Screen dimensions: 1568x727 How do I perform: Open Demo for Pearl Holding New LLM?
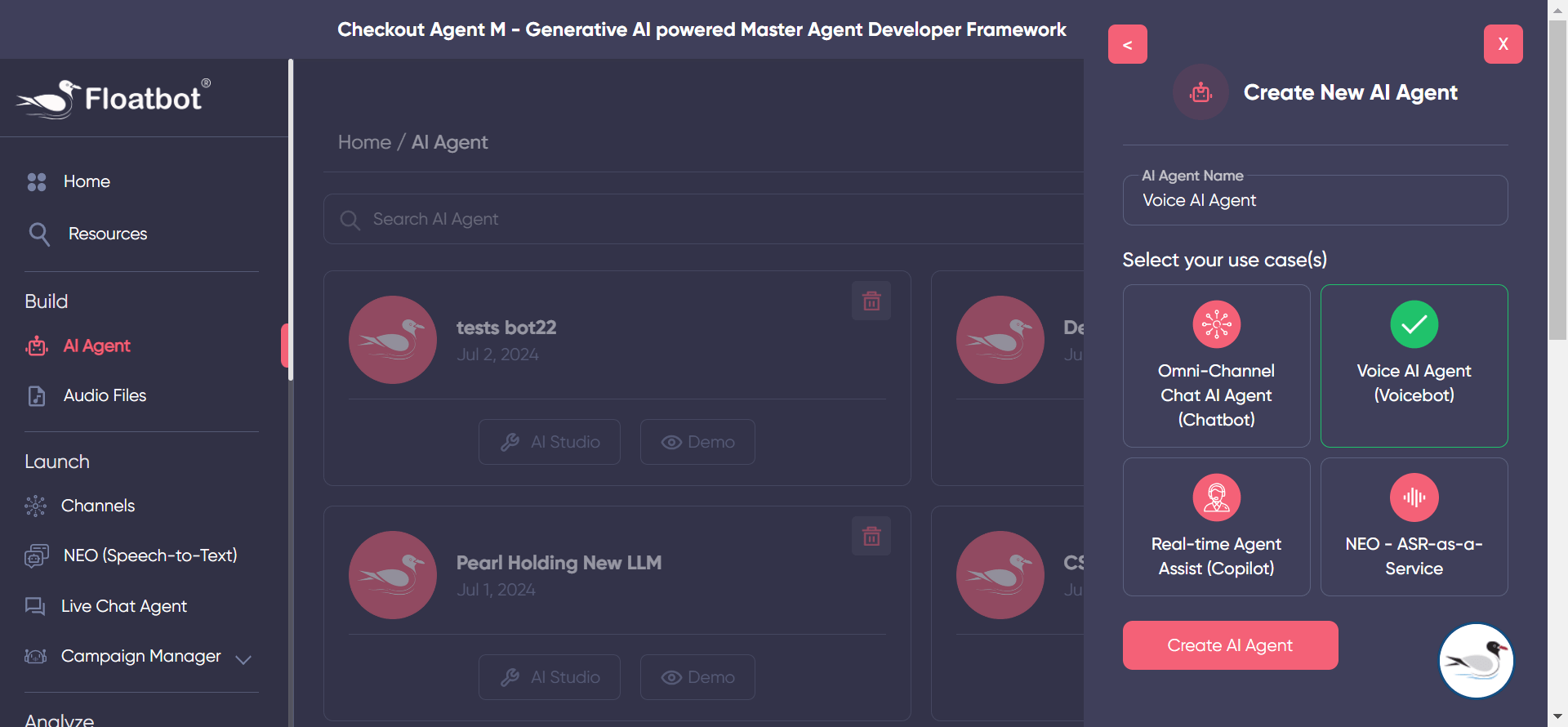click(x=697, y=677)
